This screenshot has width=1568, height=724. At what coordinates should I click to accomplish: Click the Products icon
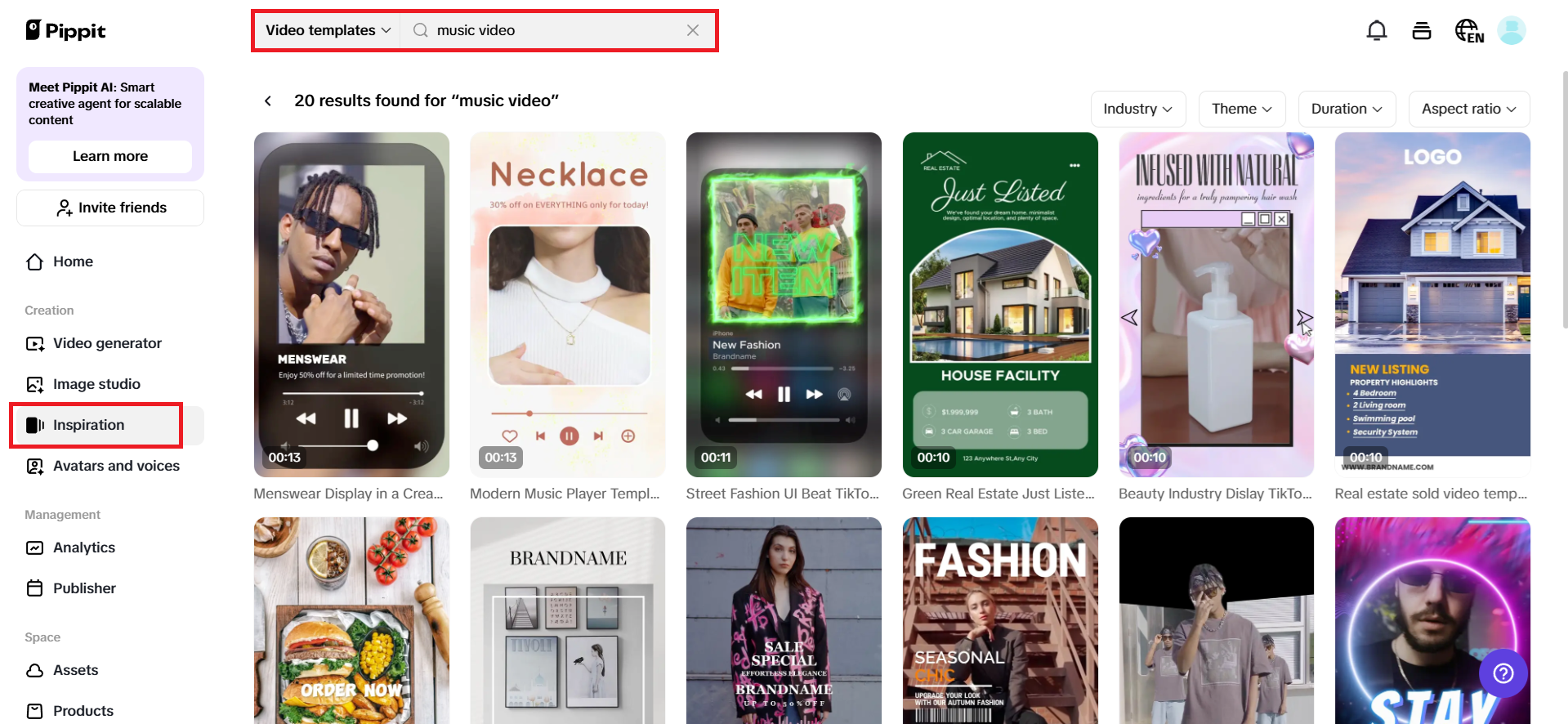click(34, 711)
